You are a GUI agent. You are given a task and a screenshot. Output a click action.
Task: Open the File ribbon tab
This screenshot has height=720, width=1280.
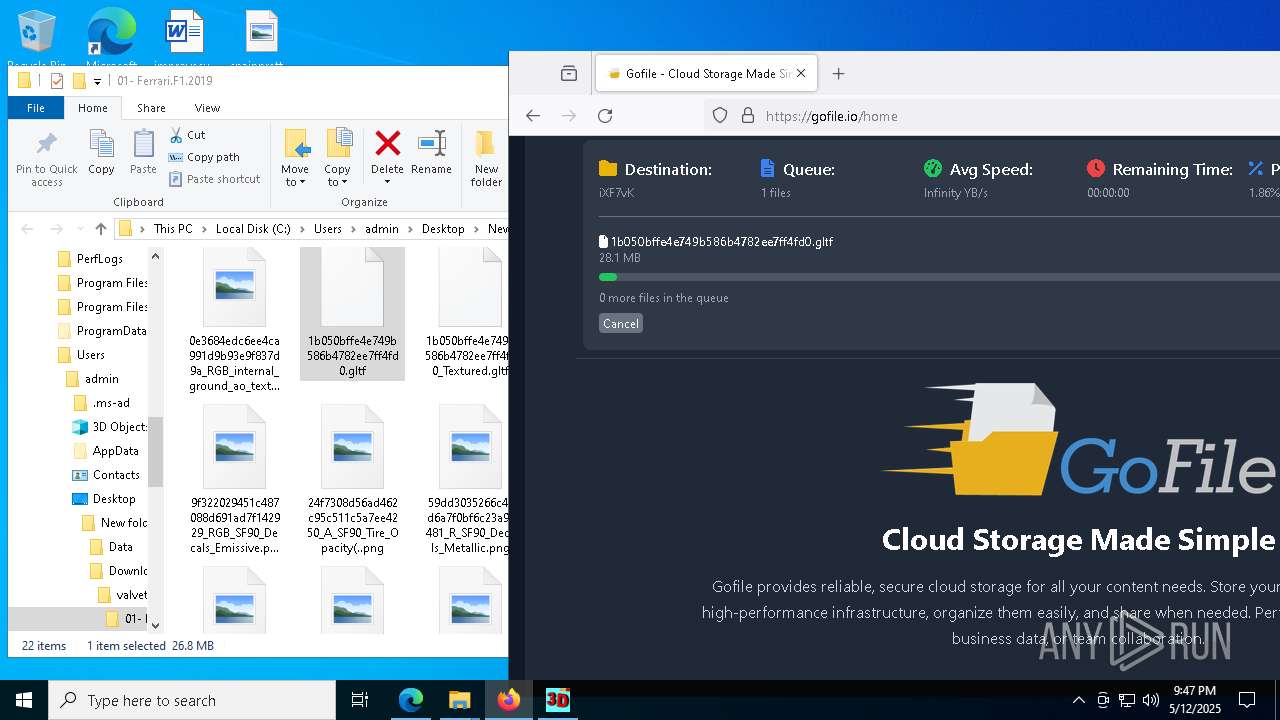click(x=36, y=108)
